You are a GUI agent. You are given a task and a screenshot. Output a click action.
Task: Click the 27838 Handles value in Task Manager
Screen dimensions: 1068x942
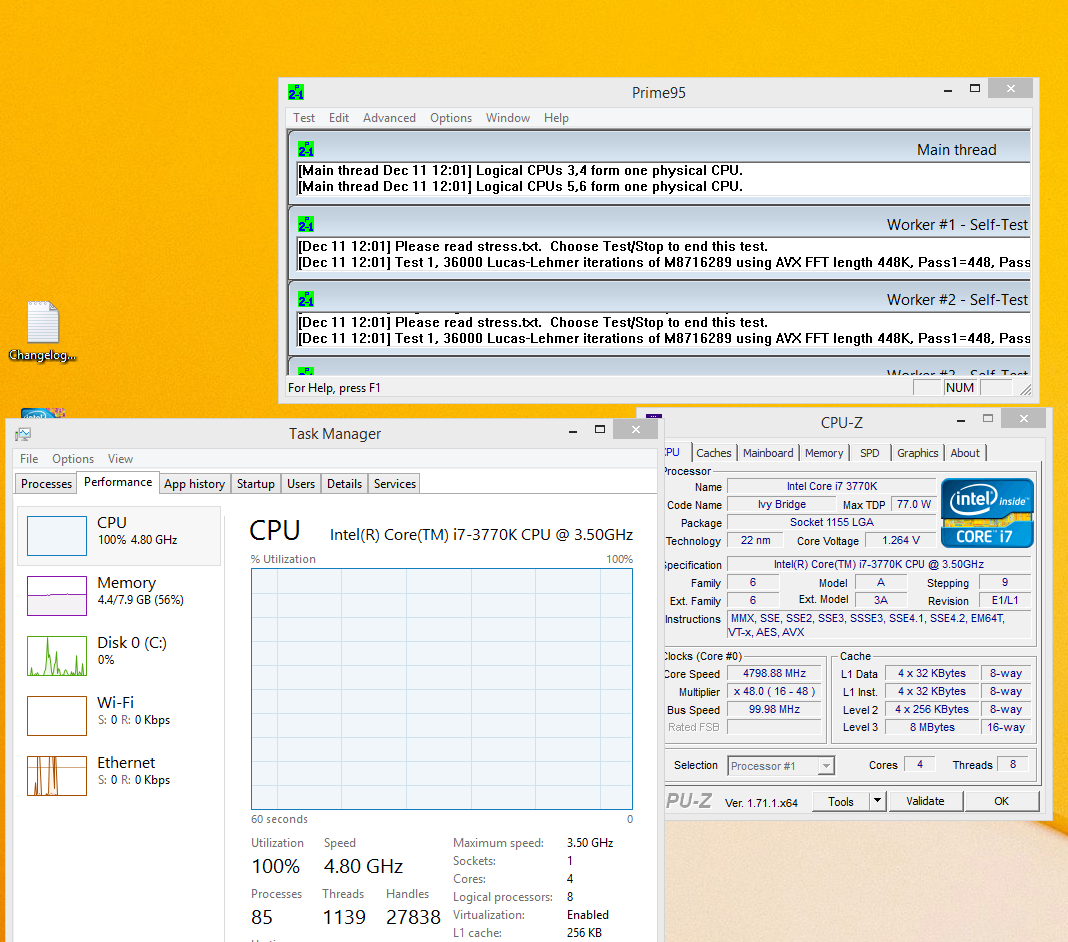[x=413, y=917]
